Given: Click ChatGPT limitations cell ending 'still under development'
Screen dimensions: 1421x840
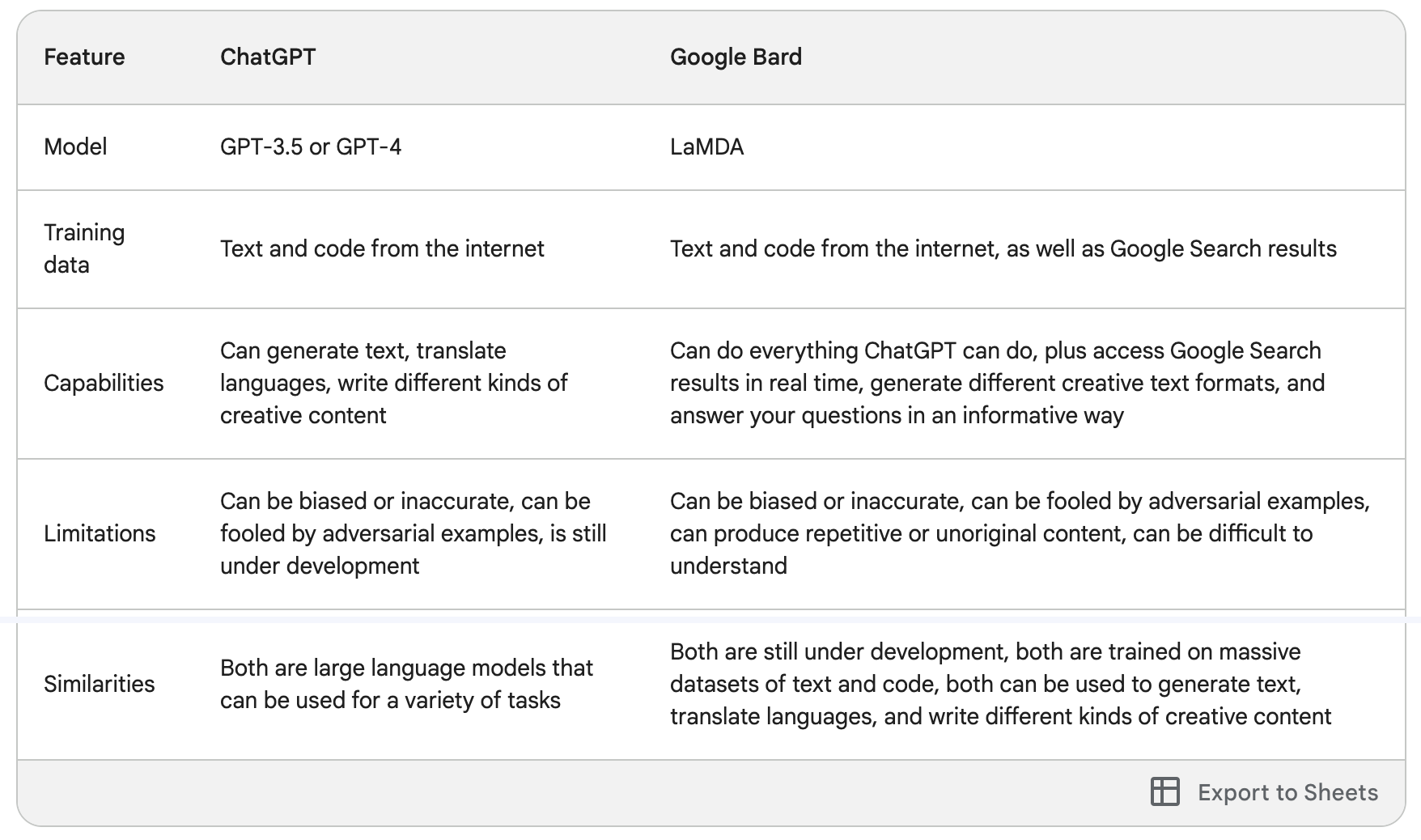Looking at the screenshot, I should pos(413,533).
